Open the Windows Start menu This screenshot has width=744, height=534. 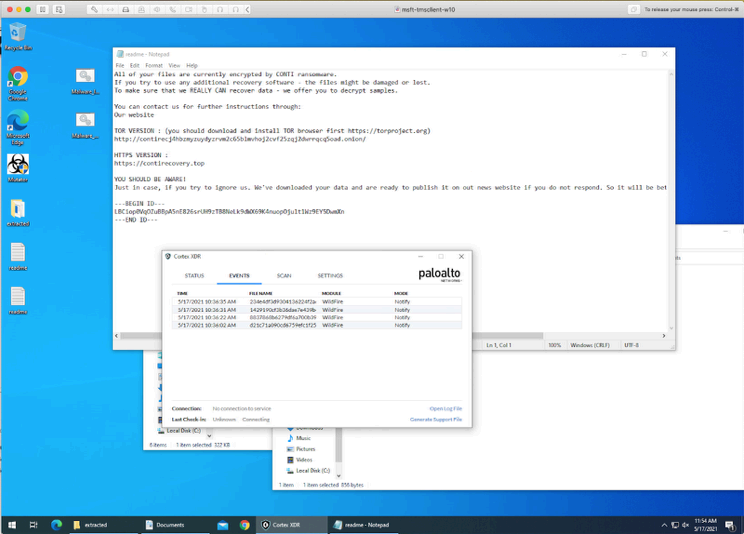(12, 525)
